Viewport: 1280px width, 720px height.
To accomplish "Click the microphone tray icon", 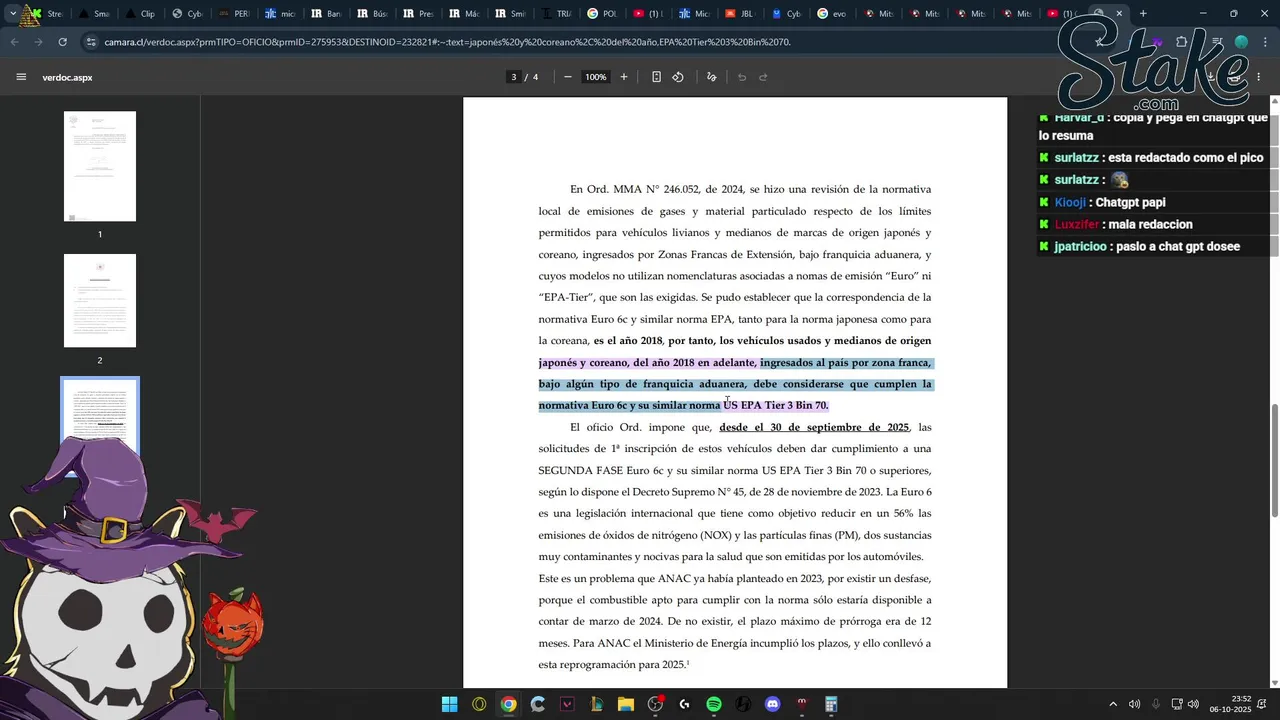I will coord(1156,704).
